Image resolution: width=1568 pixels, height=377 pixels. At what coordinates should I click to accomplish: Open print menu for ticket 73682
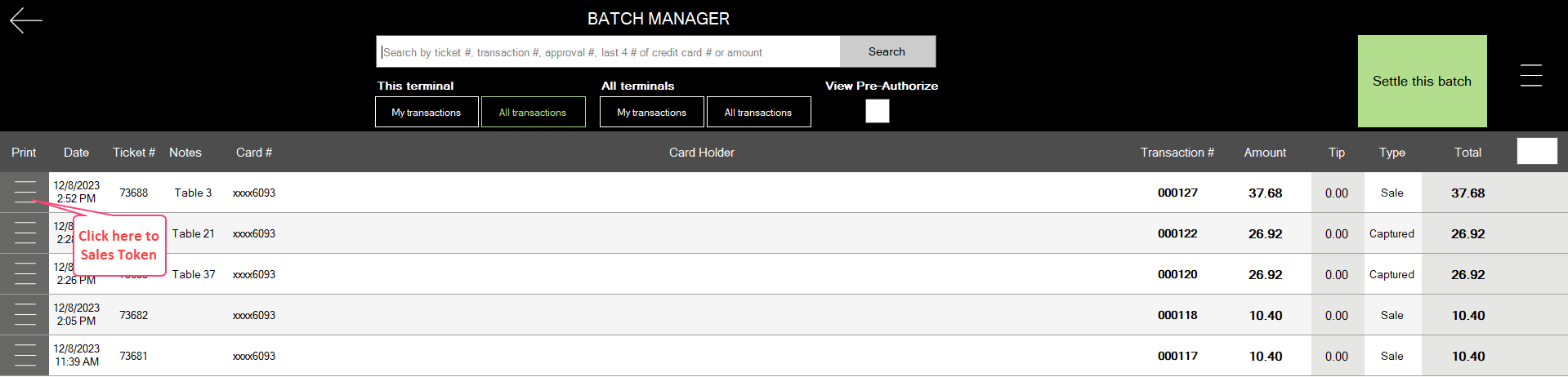[25, 315]
